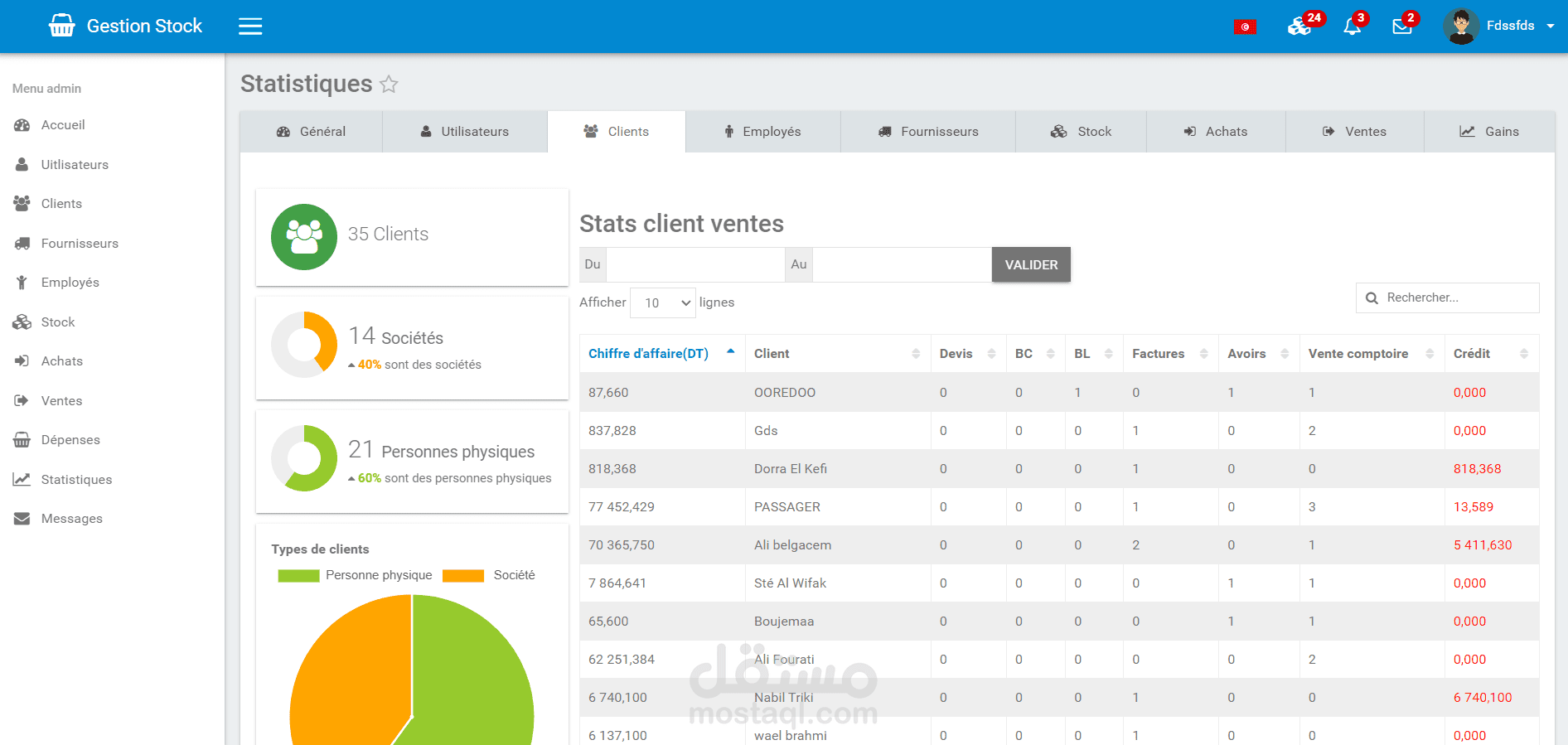
Task: Select the Gds client cell
Action: (838, 431)
